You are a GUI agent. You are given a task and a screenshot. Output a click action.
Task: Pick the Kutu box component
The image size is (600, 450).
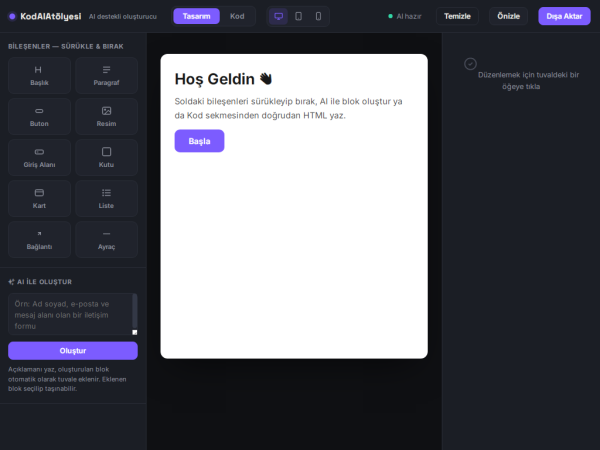tap(106, 157)
